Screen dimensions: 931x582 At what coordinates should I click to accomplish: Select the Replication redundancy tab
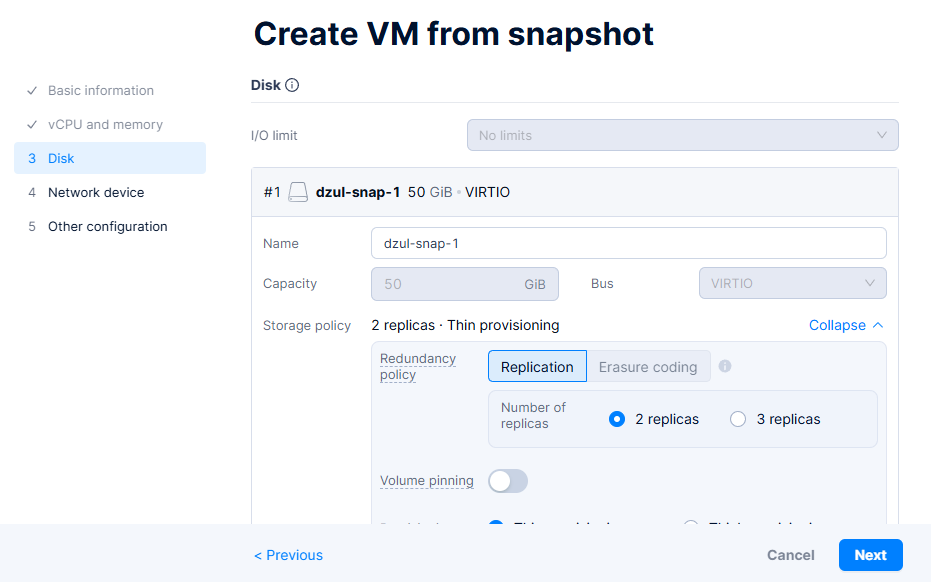pyautogui.click(x=537, y=367)
